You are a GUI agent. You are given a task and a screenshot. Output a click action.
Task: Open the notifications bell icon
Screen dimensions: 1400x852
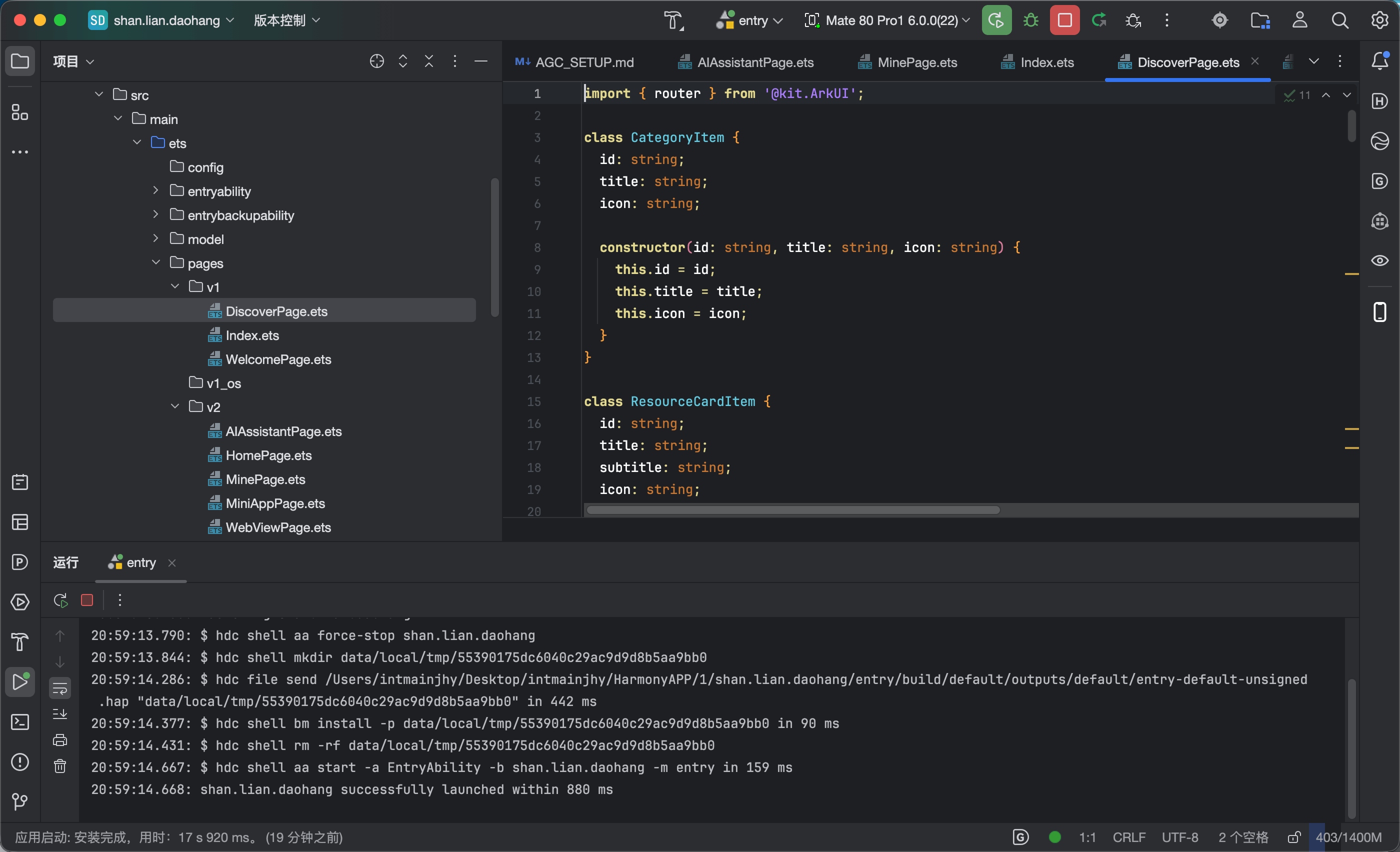[1380, 61]
